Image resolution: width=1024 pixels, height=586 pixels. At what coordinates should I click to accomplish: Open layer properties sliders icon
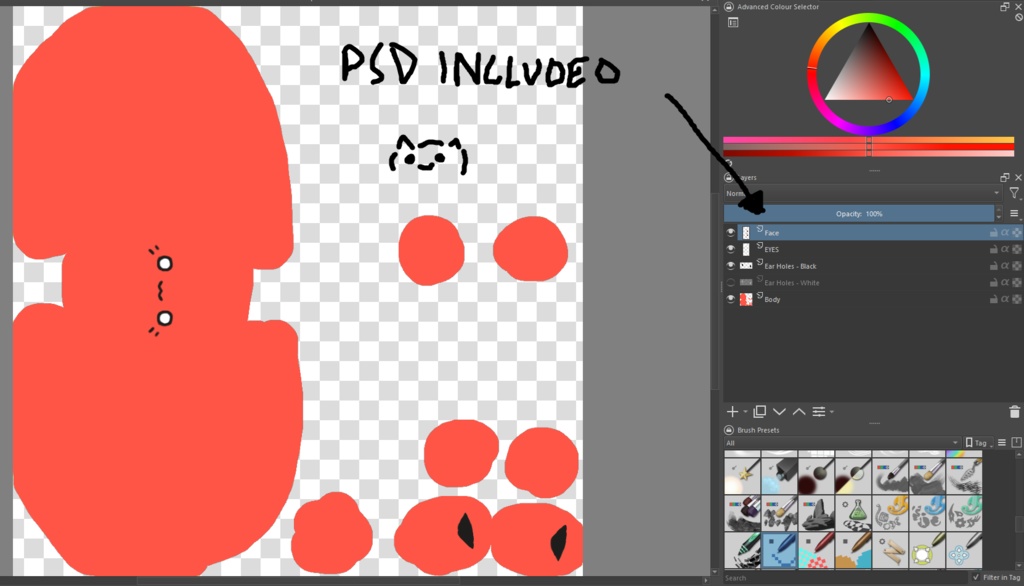point(818,412)
